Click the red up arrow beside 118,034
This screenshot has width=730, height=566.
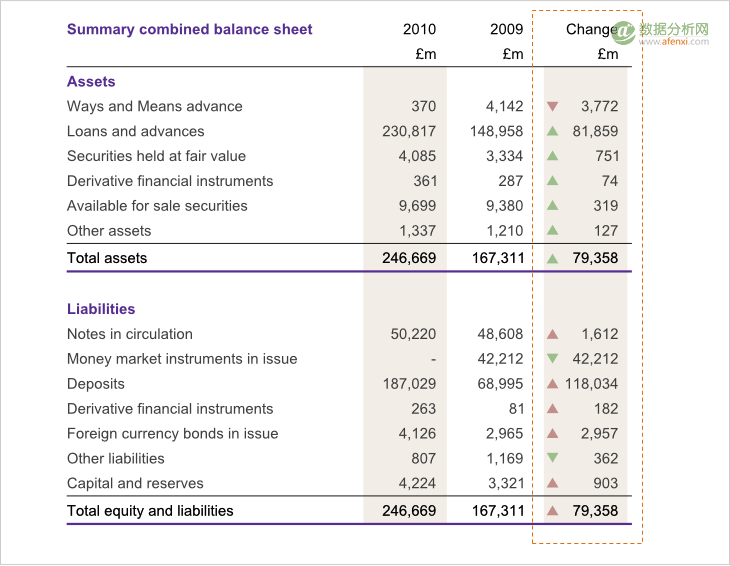click(x=552, y=384)
